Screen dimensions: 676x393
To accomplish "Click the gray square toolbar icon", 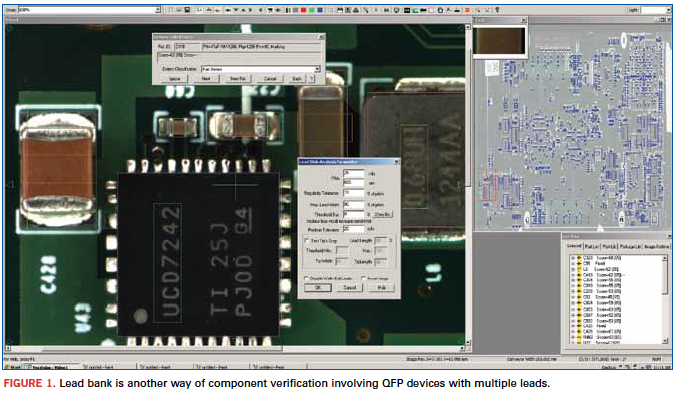I will point(295,10).
